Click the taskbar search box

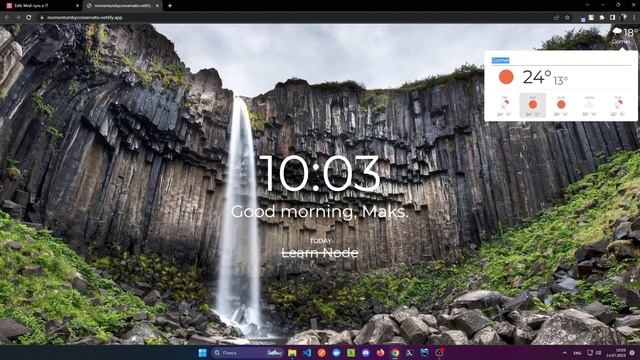(x=248, y=353)
